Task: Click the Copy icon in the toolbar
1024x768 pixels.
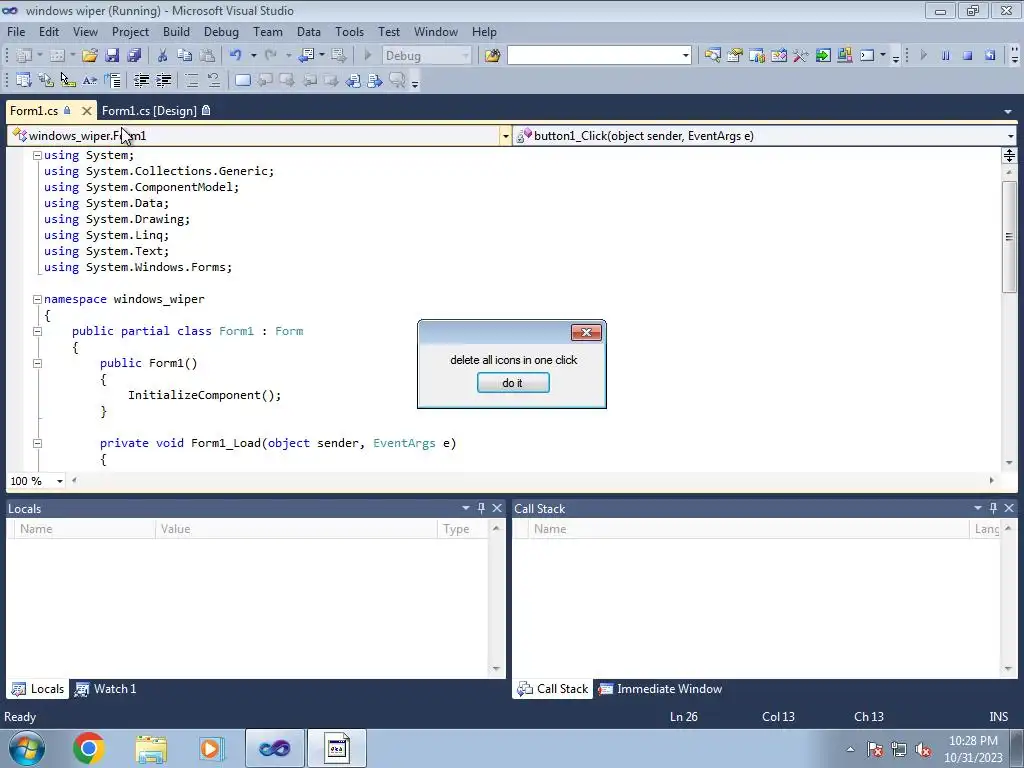Action: pos(185,56)
